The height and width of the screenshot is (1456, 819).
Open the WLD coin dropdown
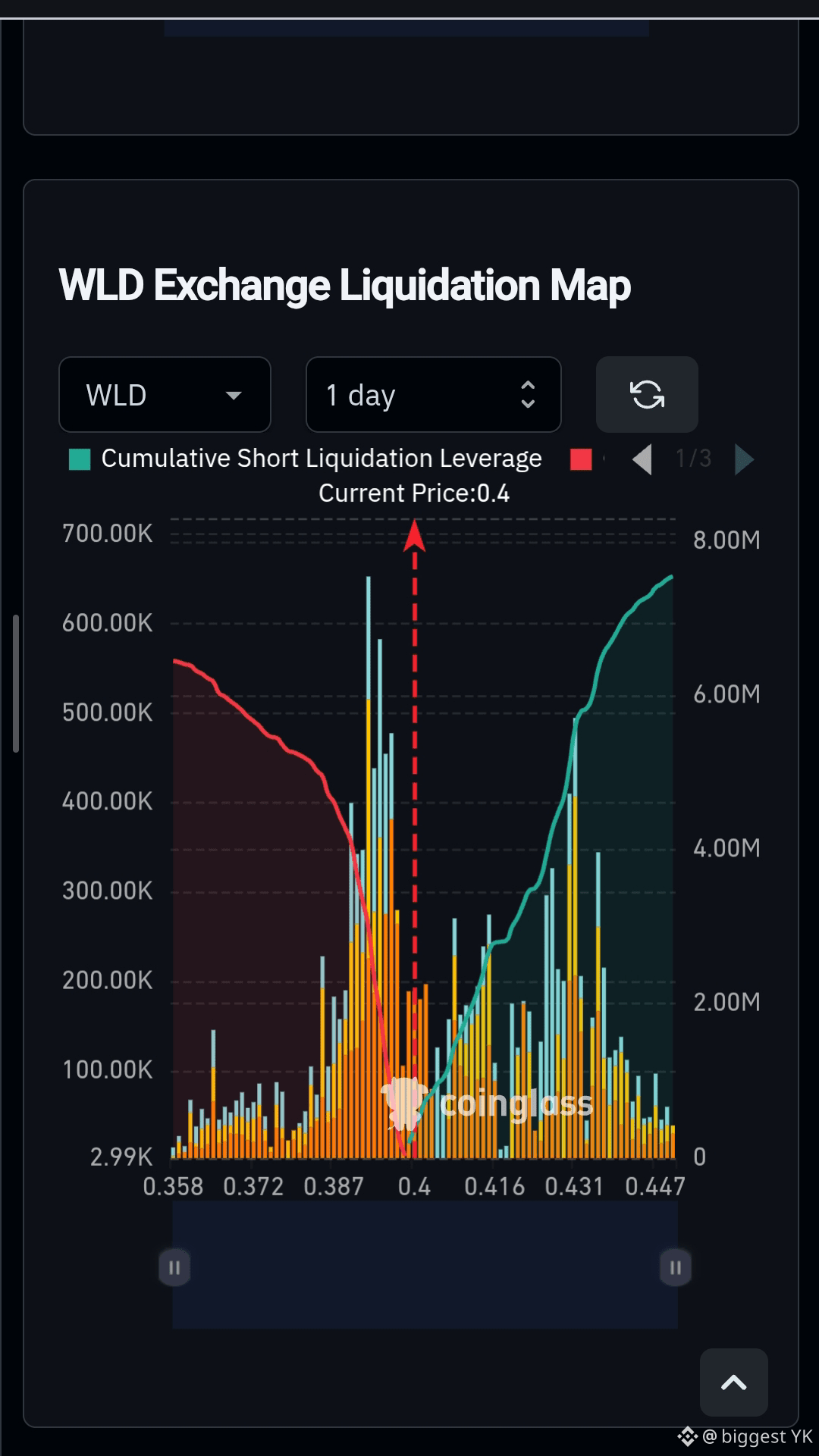165,395
